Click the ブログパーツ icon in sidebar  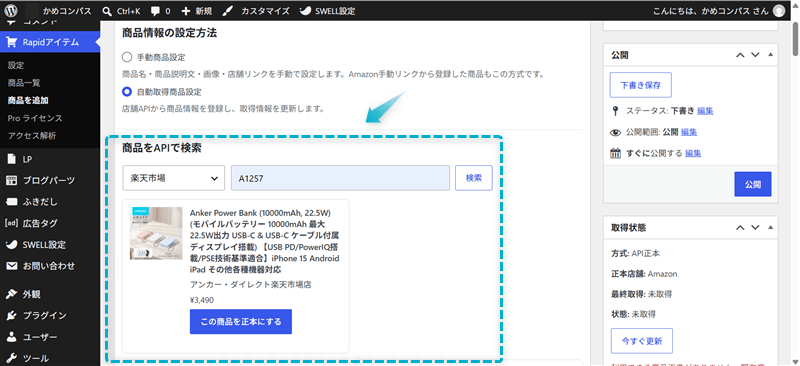(x=12, y=180)
